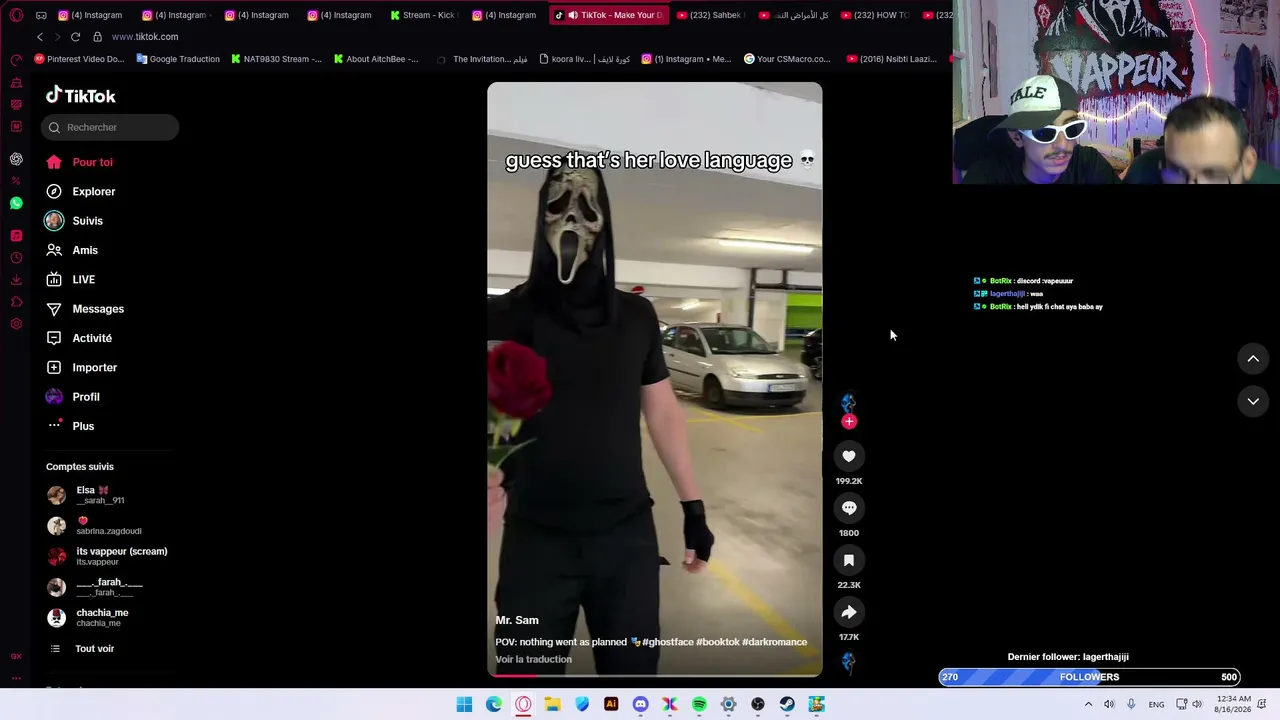Go to the previous video with up chevron

click(x=1253, y=359)
